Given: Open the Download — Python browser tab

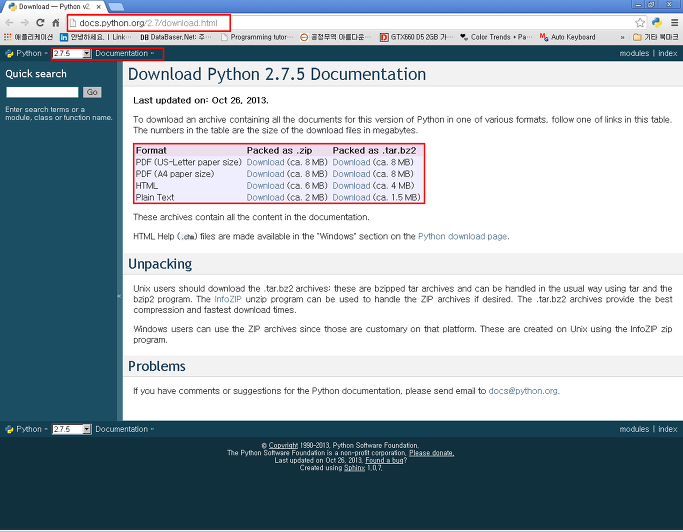Looking at the screenshot, I should coord(54,7).
